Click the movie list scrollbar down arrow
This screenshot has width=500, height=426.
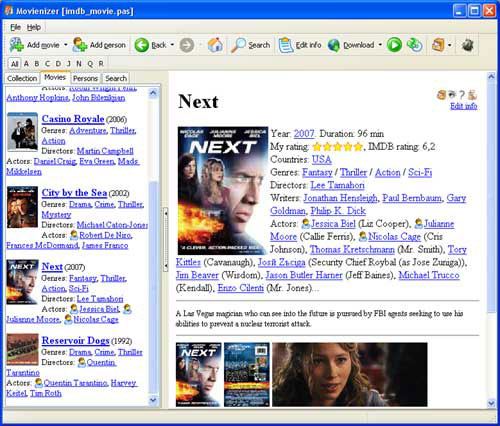[153, 399]
